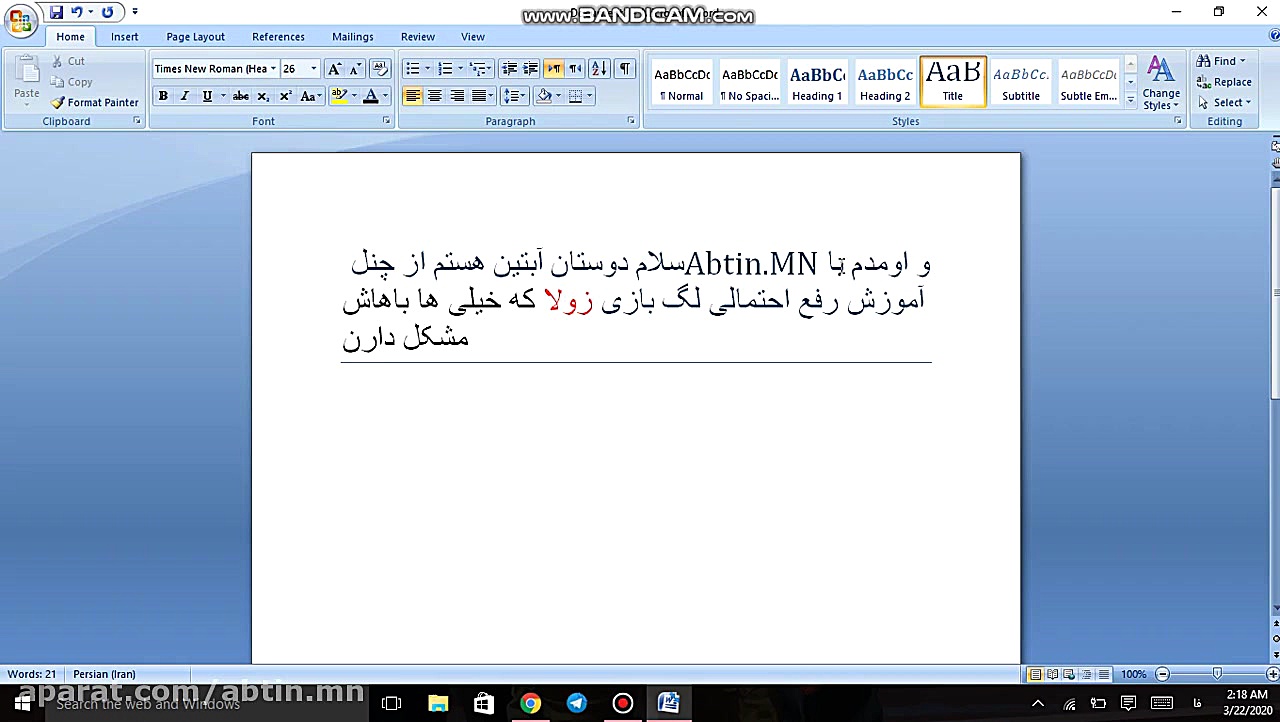Expand the Change Styles menu
The height and width of the screenshot is (722, 1280).
coord(1161,88)
